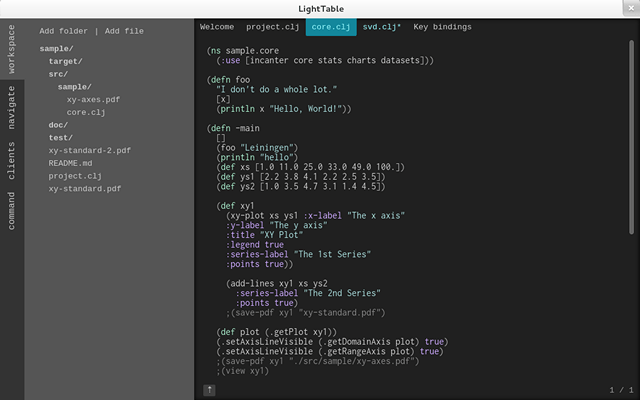Open the command sidebar panel
The height and width of the screenshot is (400, 640).
(x=12, y=210)
